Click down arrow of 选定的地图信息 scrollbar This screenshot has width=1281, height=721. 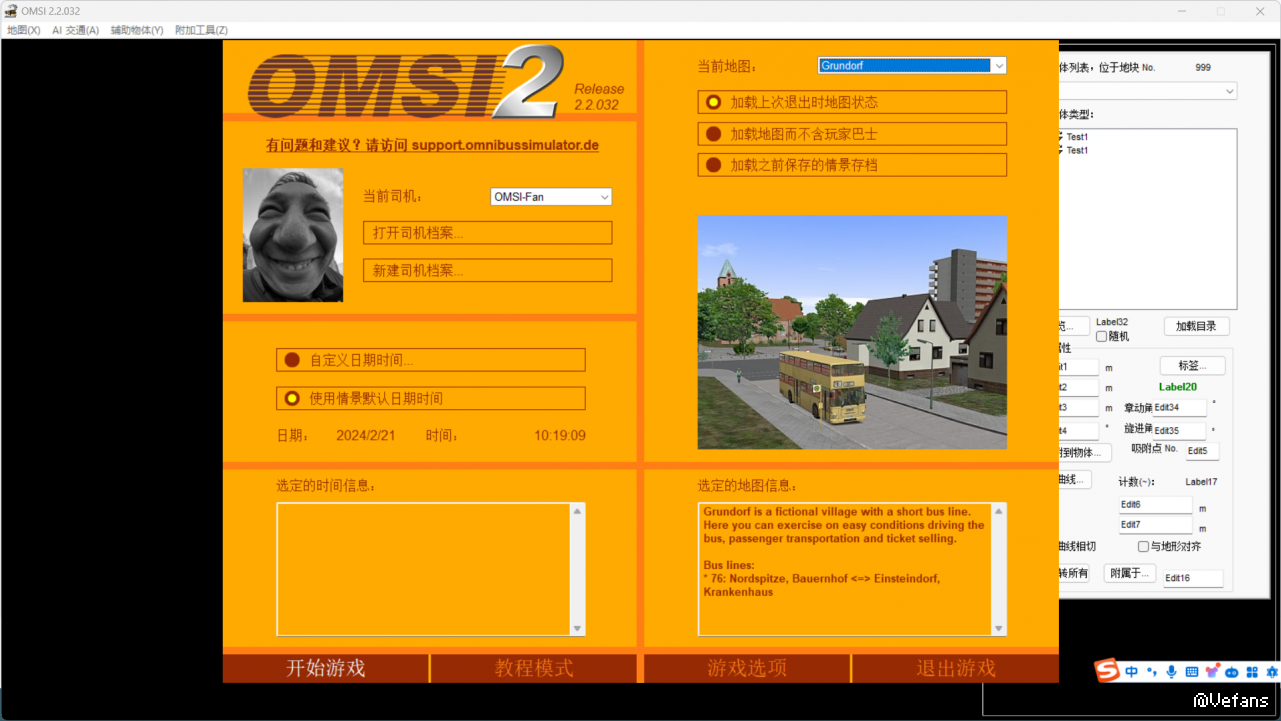998,628
